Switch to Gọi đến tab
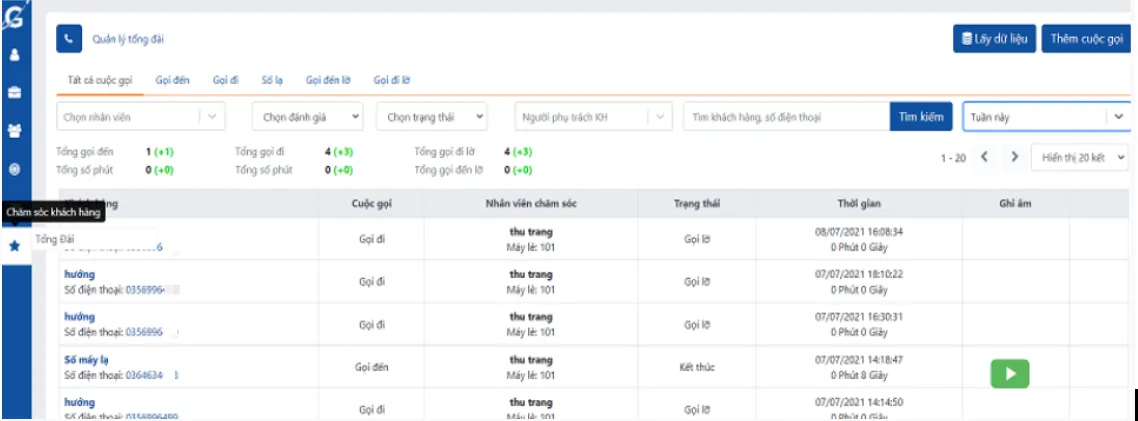 tap(173, 80)
